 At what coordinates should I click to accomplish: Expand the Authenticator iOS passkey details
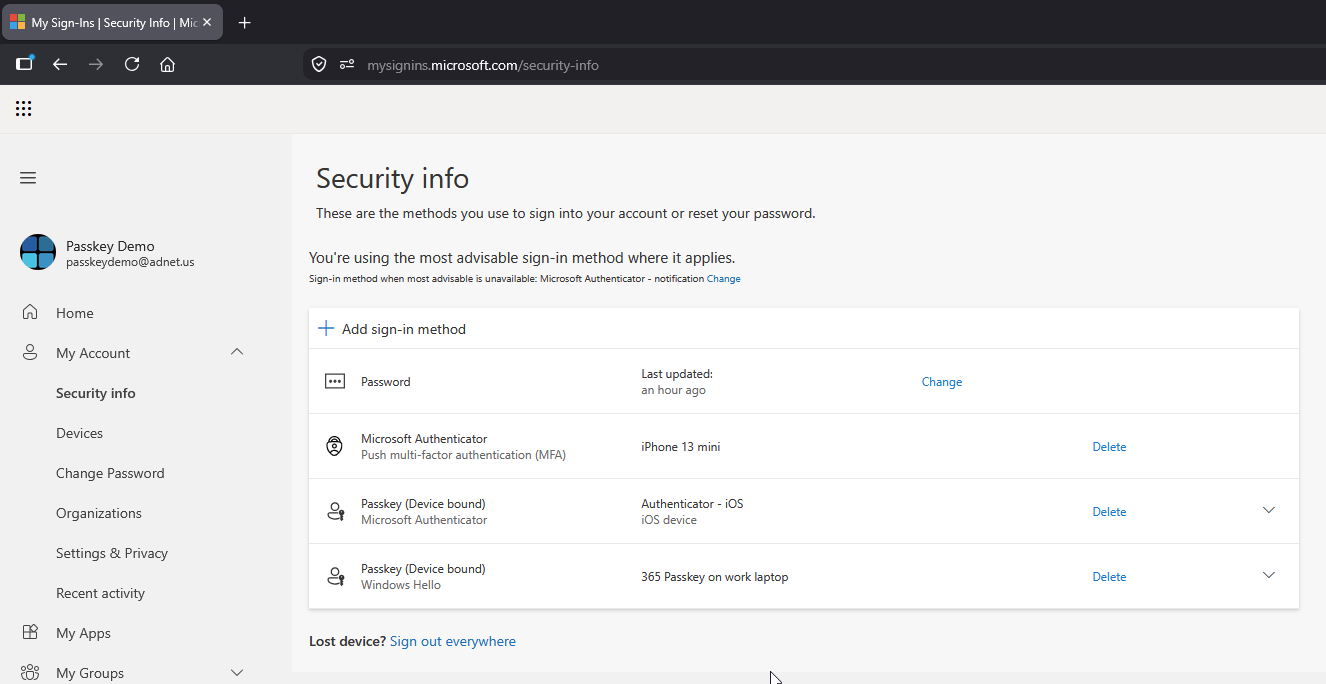(x=1269, y=510)
